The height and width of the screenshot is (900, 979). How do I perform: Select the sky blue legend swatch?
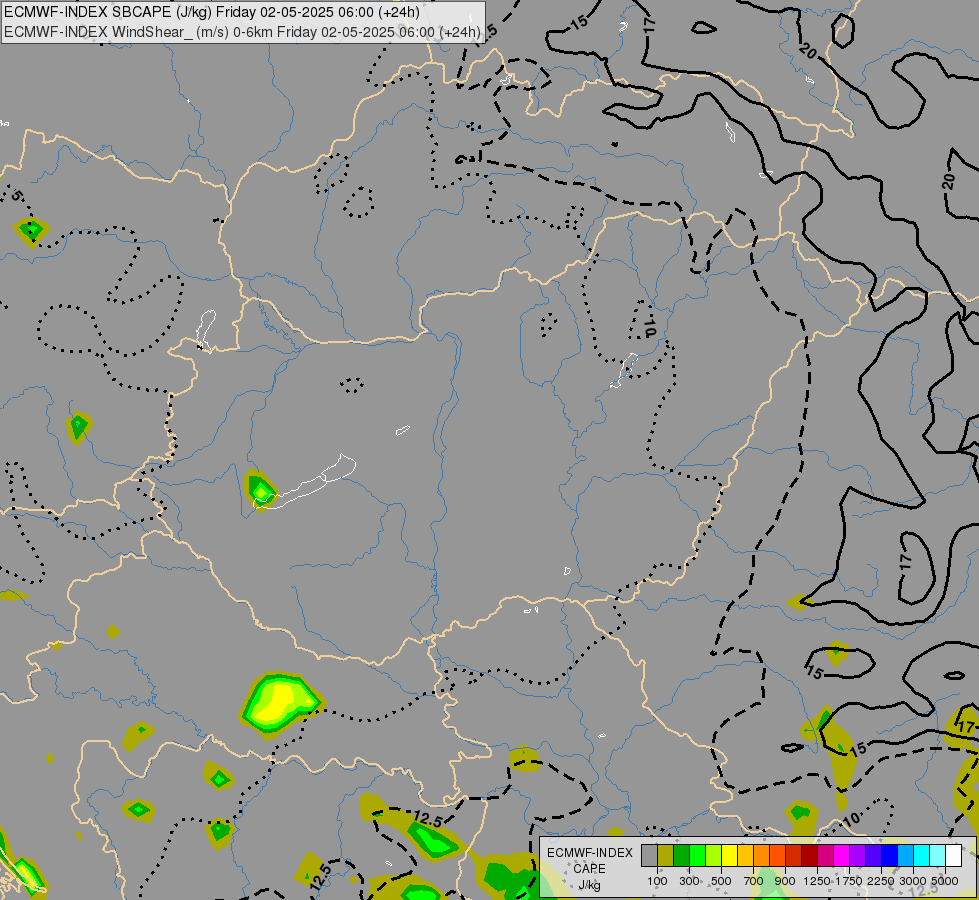(905, 855)
